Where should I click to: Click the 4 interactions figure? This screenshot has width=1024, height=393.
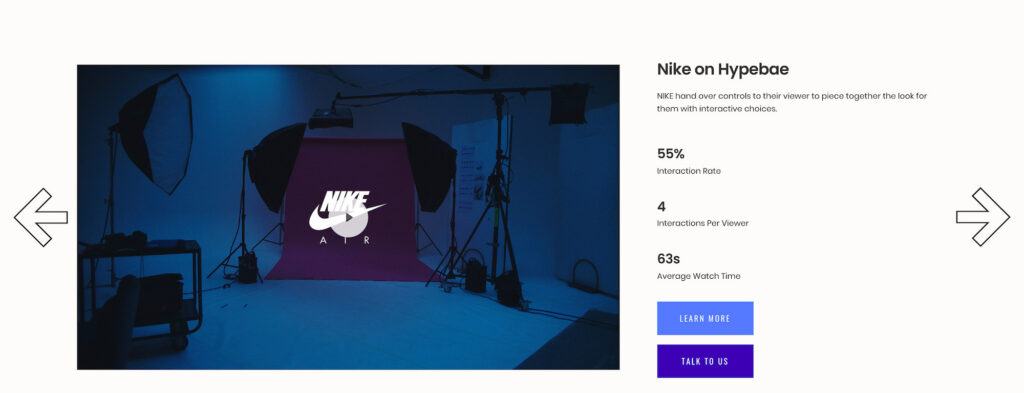point(662,207)
